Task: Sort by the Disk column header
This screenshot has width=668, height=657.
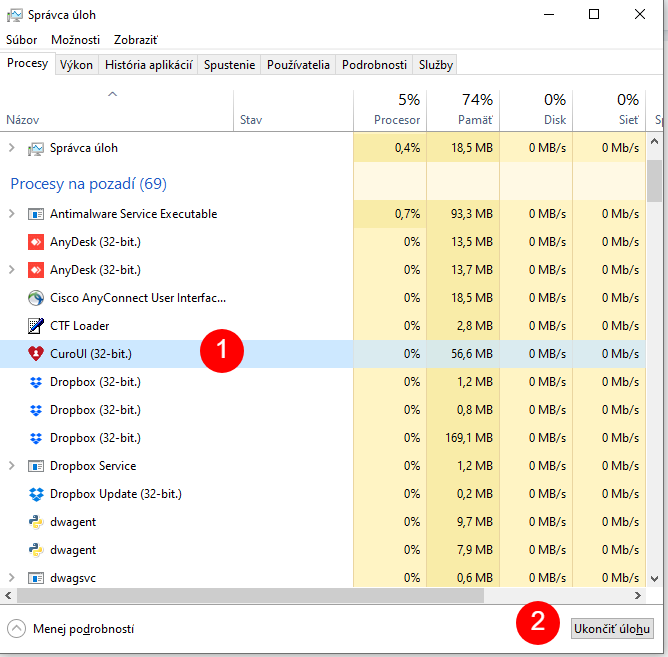Action: (536, 110)
